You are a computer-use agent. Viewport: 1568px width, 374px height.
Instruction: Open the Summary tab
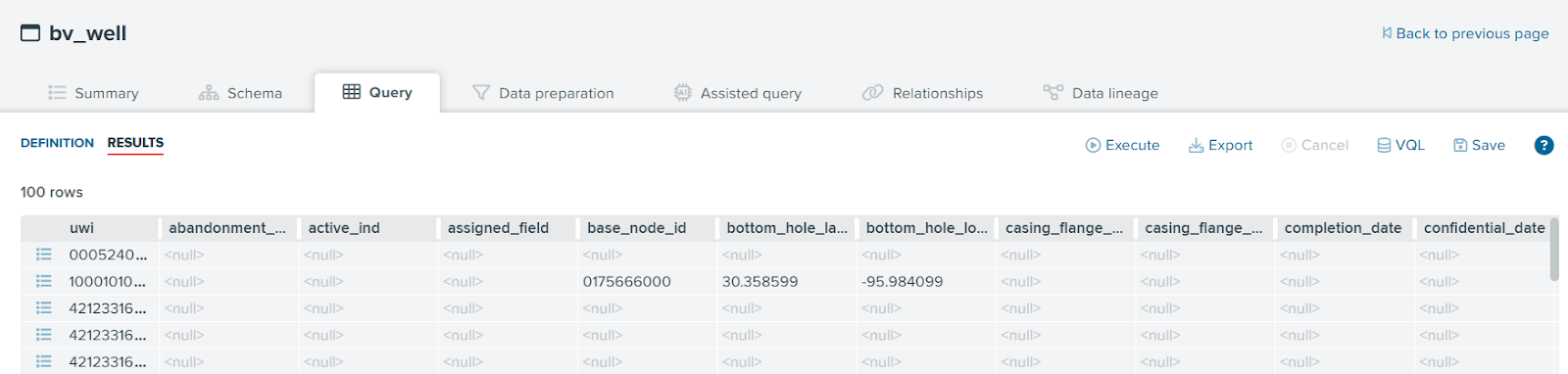[x=93, y=93]
